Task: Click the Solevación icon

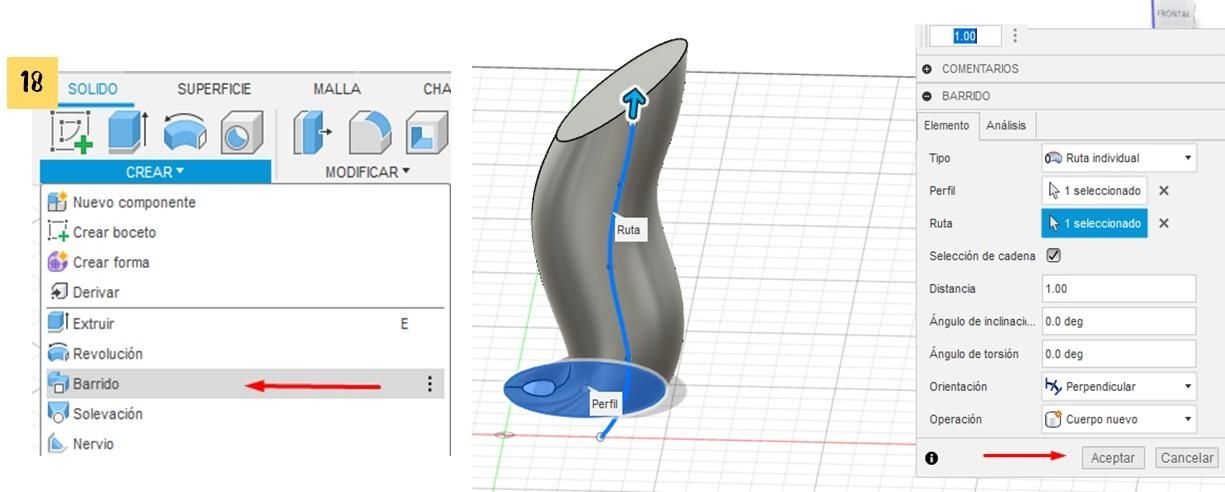Action: tap(57, 413)
